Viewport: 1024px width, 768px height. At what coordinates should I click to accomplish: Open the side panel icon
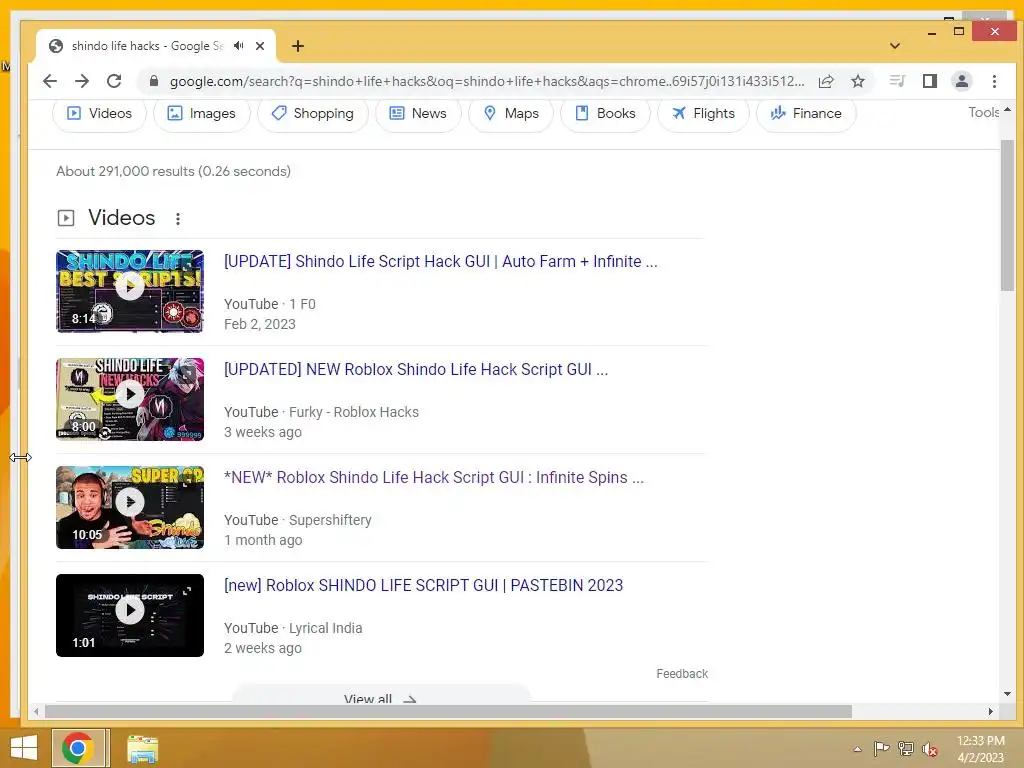click(930, 81)
